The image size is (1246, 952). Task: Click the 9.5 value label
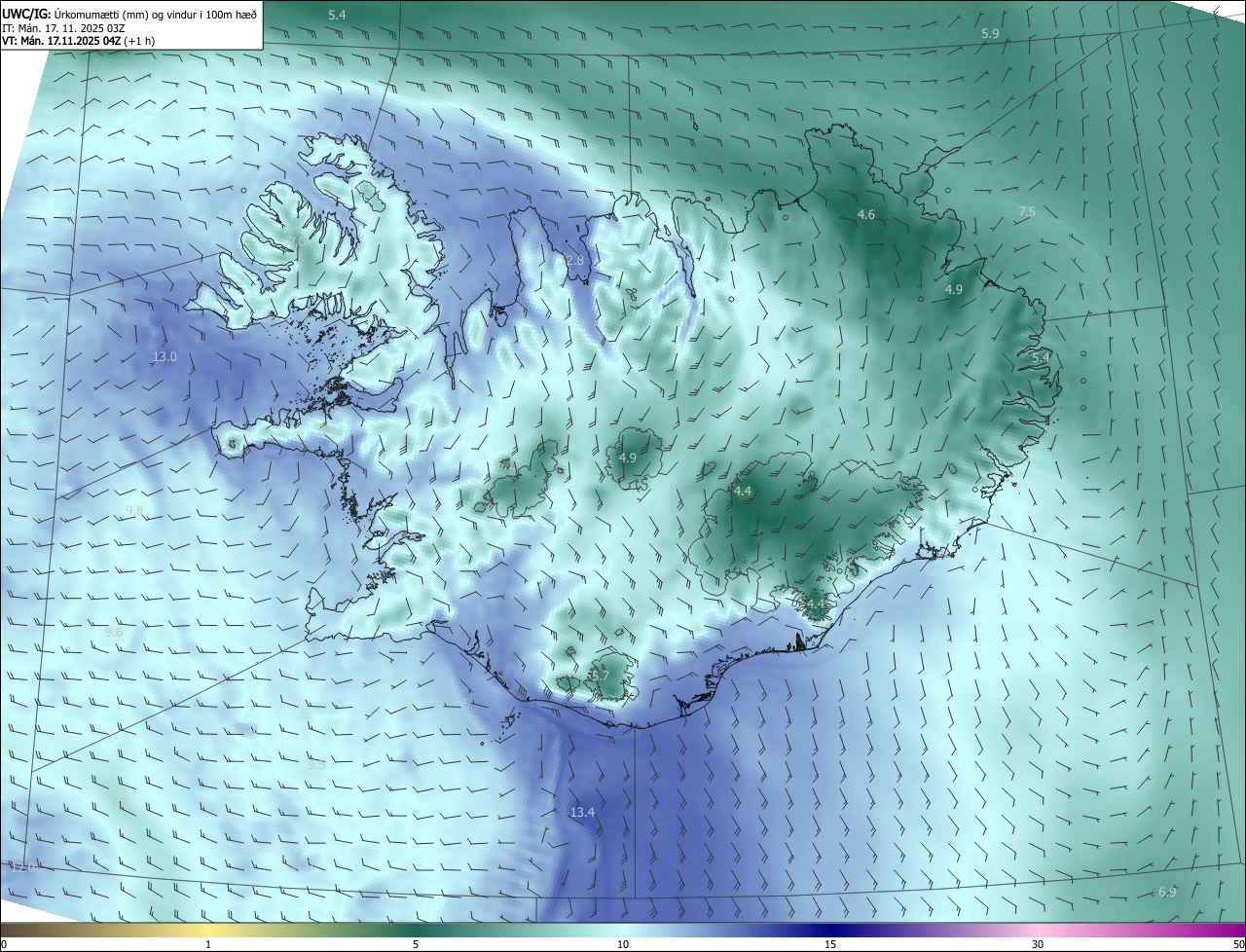(x=316, y=765)
